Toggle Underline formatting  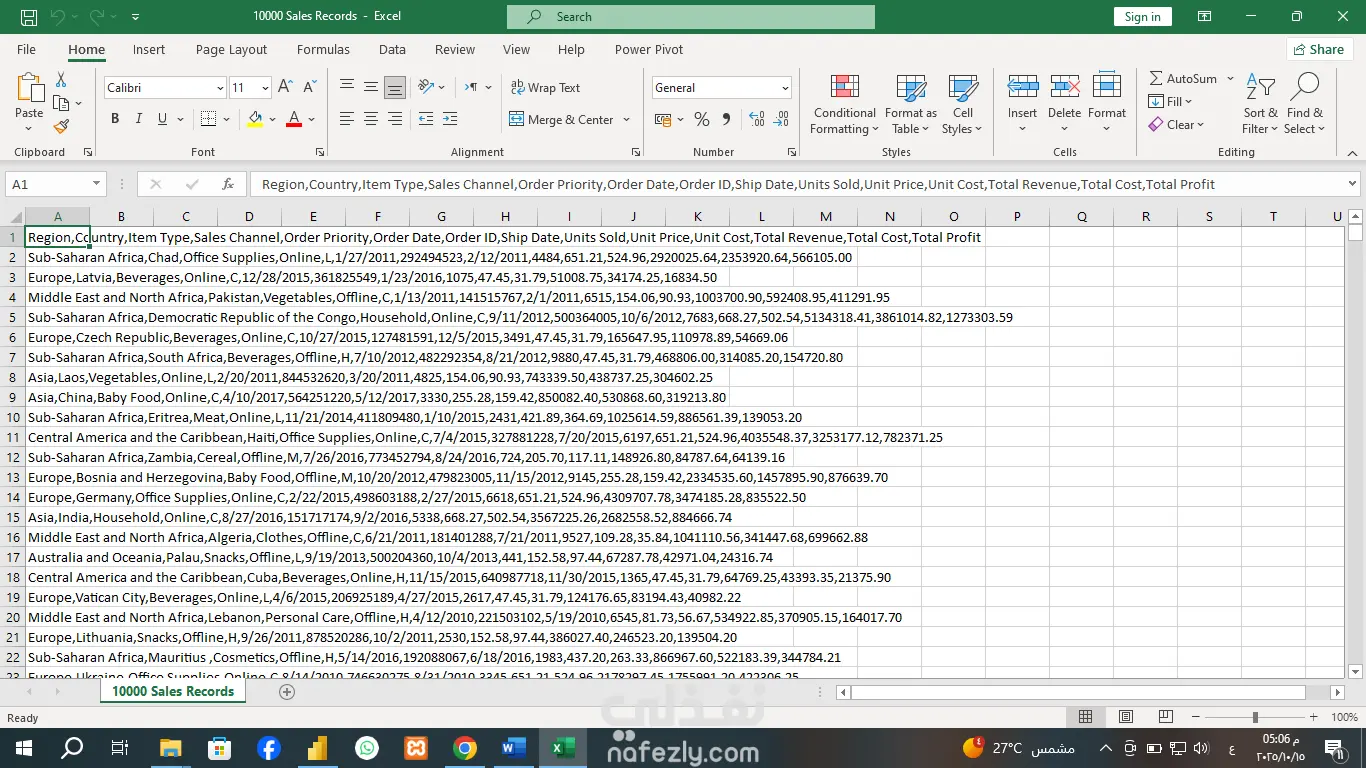(x=162, y=119)
